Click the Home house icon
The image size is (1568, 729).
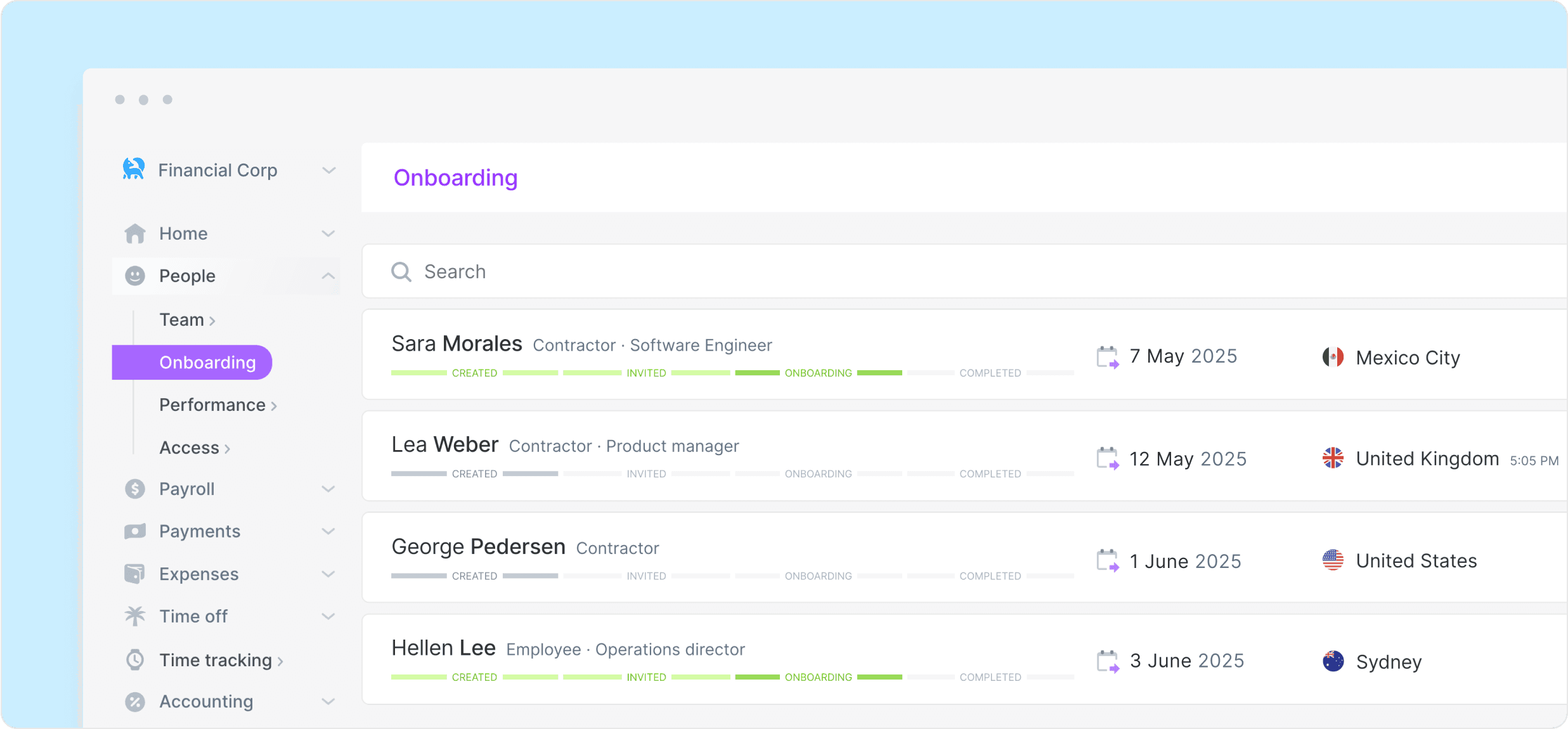pos(135,233)
